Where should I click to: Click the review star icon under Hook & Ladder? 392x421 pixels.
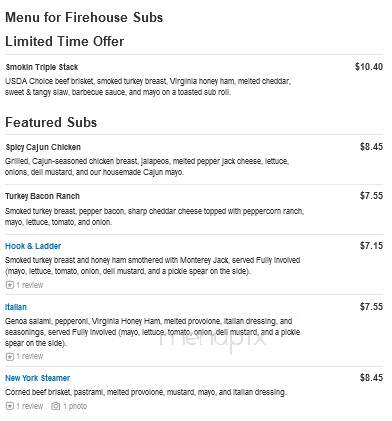pos(10,285)
